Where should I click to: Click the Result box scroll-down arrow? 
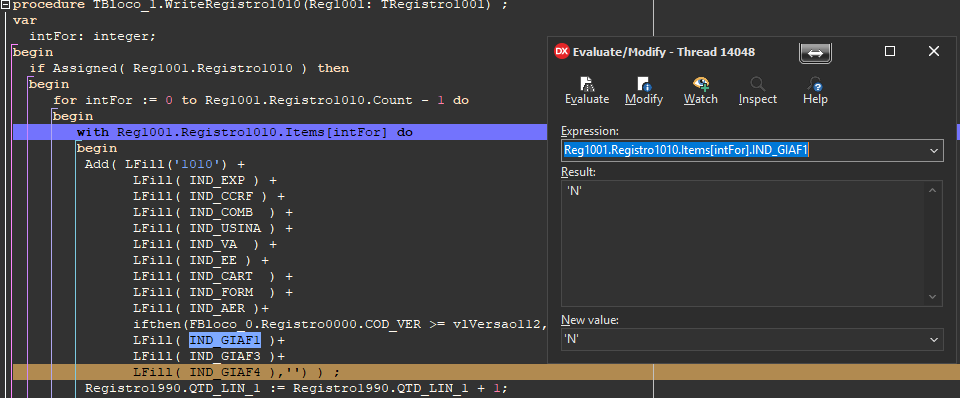[932, 297]
